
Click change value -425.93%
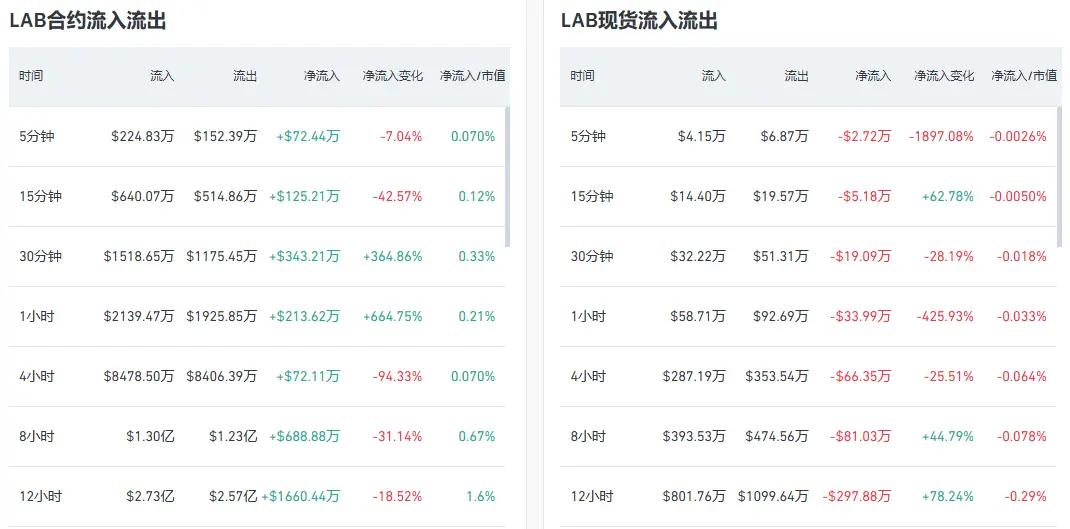pos(945,317)
